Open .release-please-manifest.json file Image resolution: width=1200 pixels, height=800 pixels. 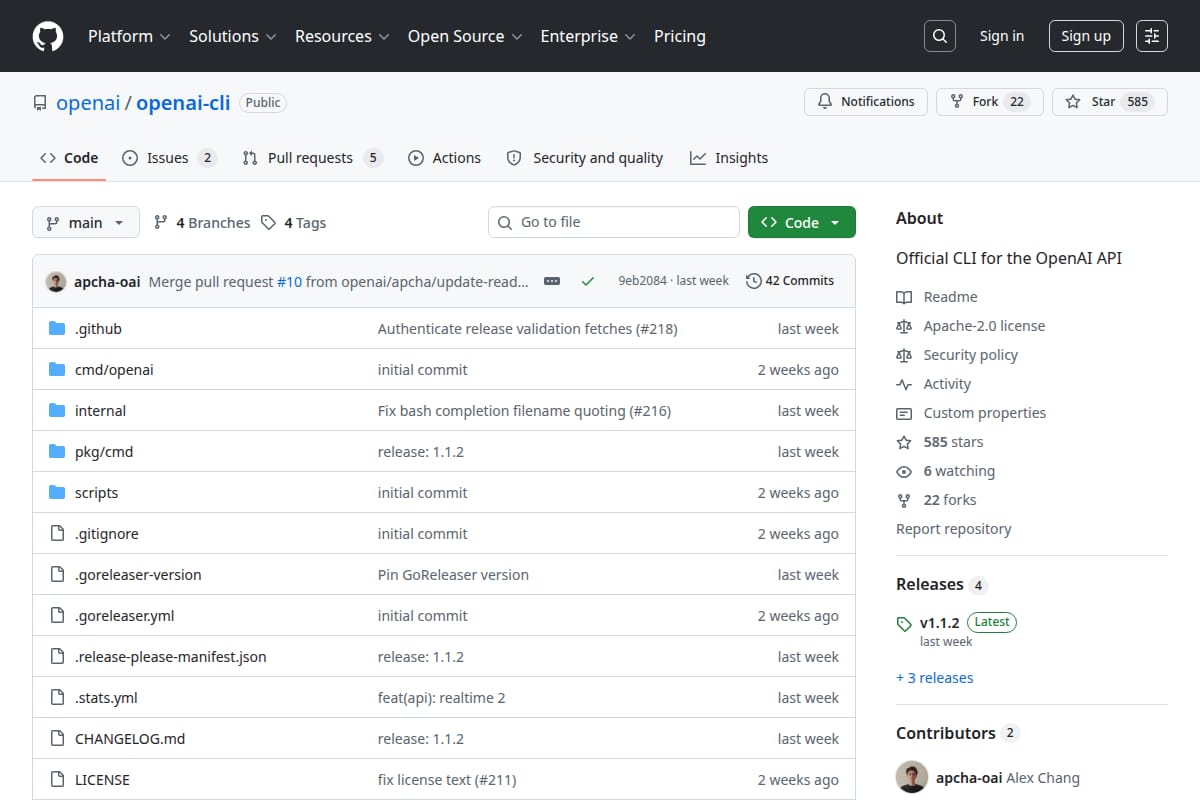coord(171,657)
